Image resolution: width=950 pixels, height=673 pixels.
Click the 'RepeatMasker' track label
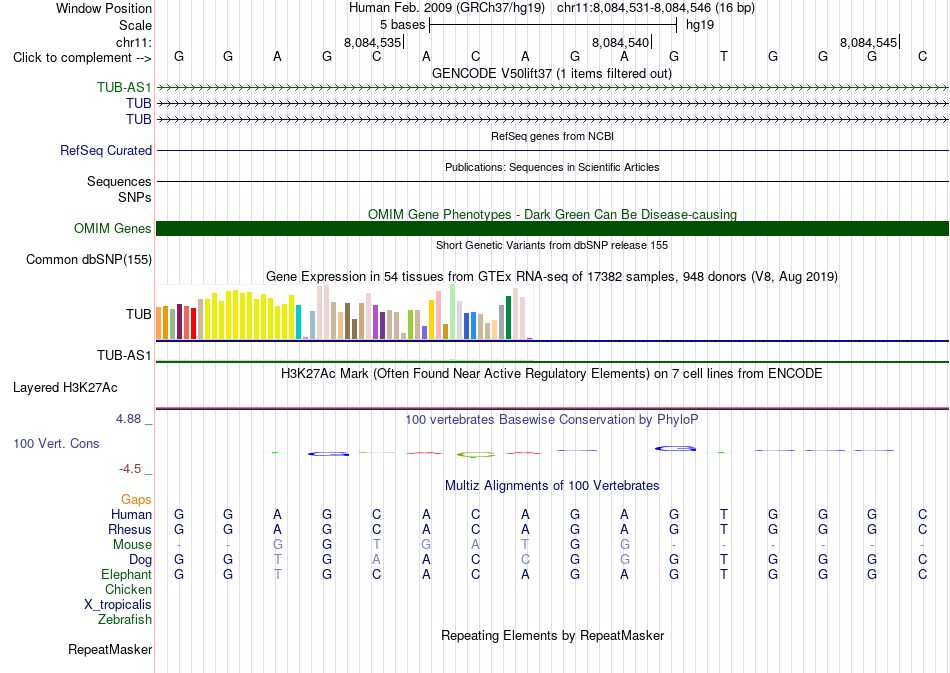point(110,649)
